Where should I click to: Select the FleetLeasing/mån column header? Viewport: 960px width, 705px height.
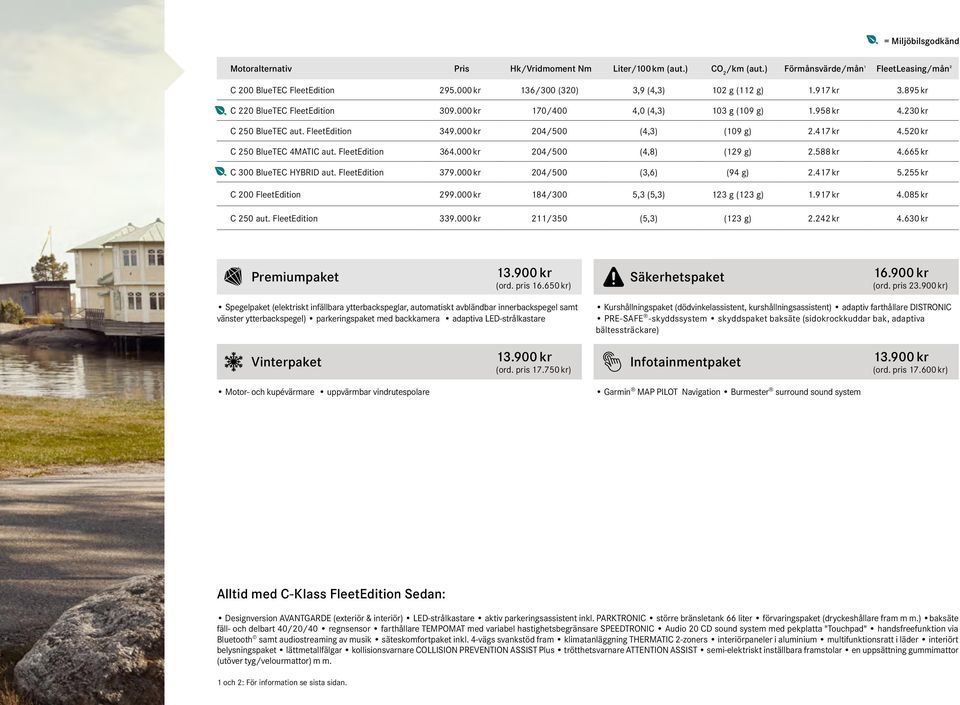coord(914,69)
